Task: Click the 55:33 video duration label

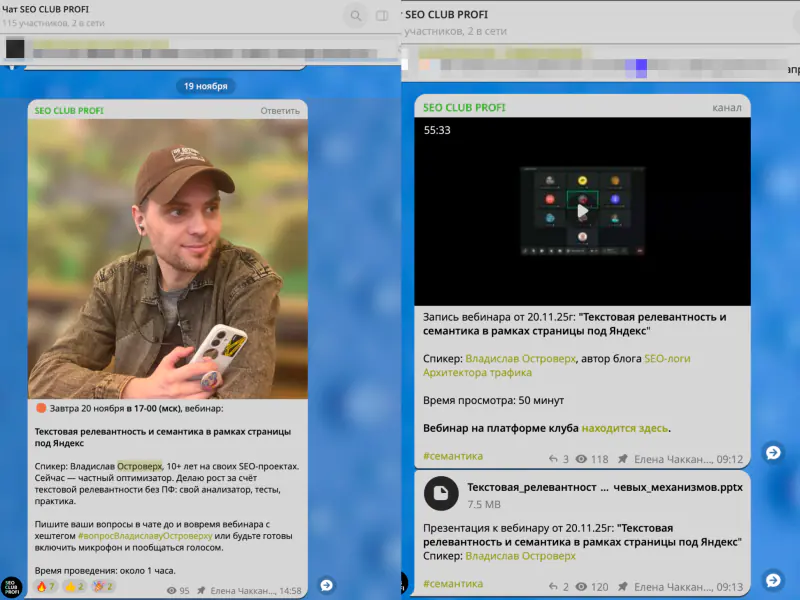Action: (x=437, y=130)
